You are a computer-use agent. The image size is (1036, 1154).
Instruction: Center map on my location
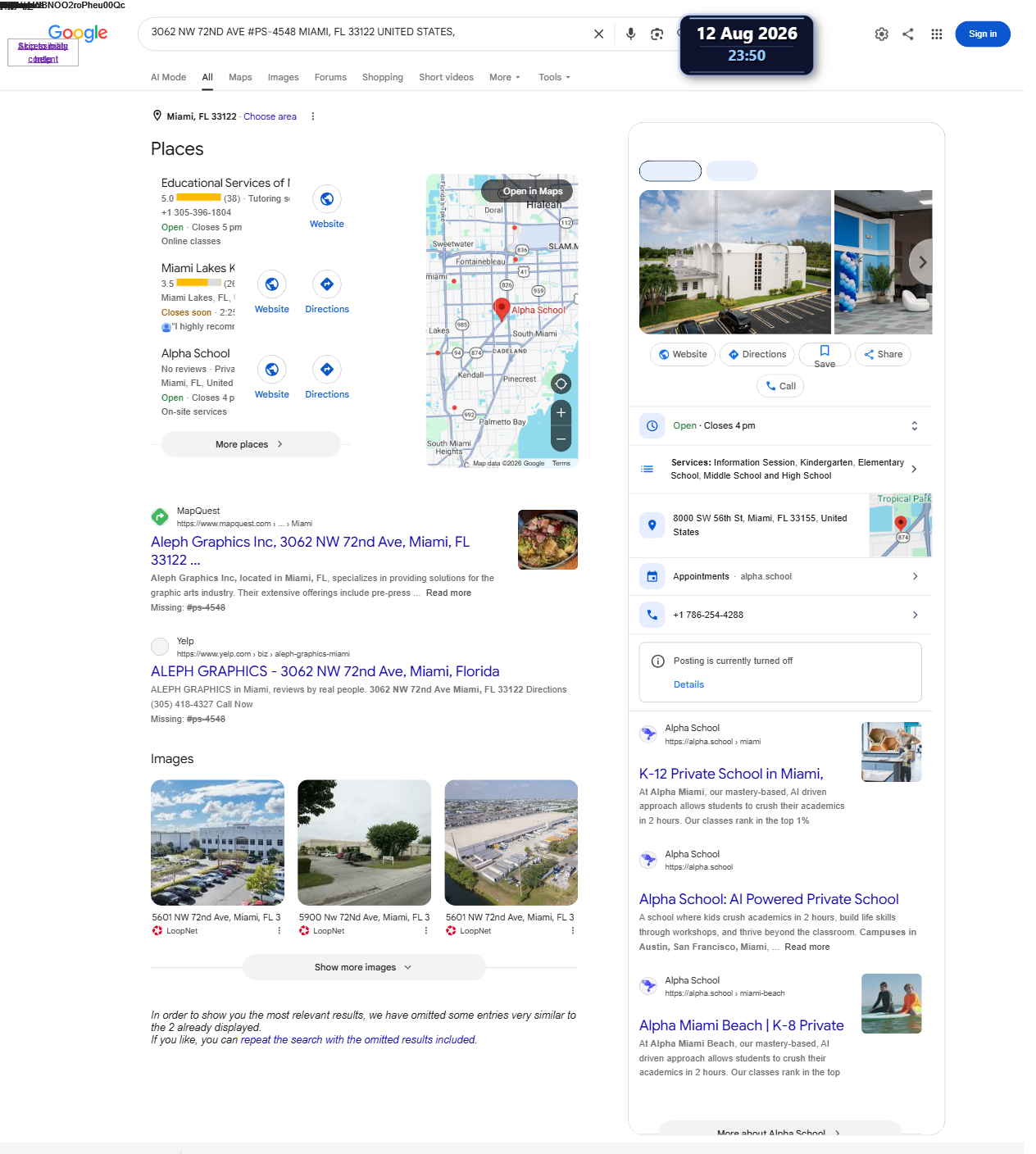pyautogui.click(x=561, y=384)
